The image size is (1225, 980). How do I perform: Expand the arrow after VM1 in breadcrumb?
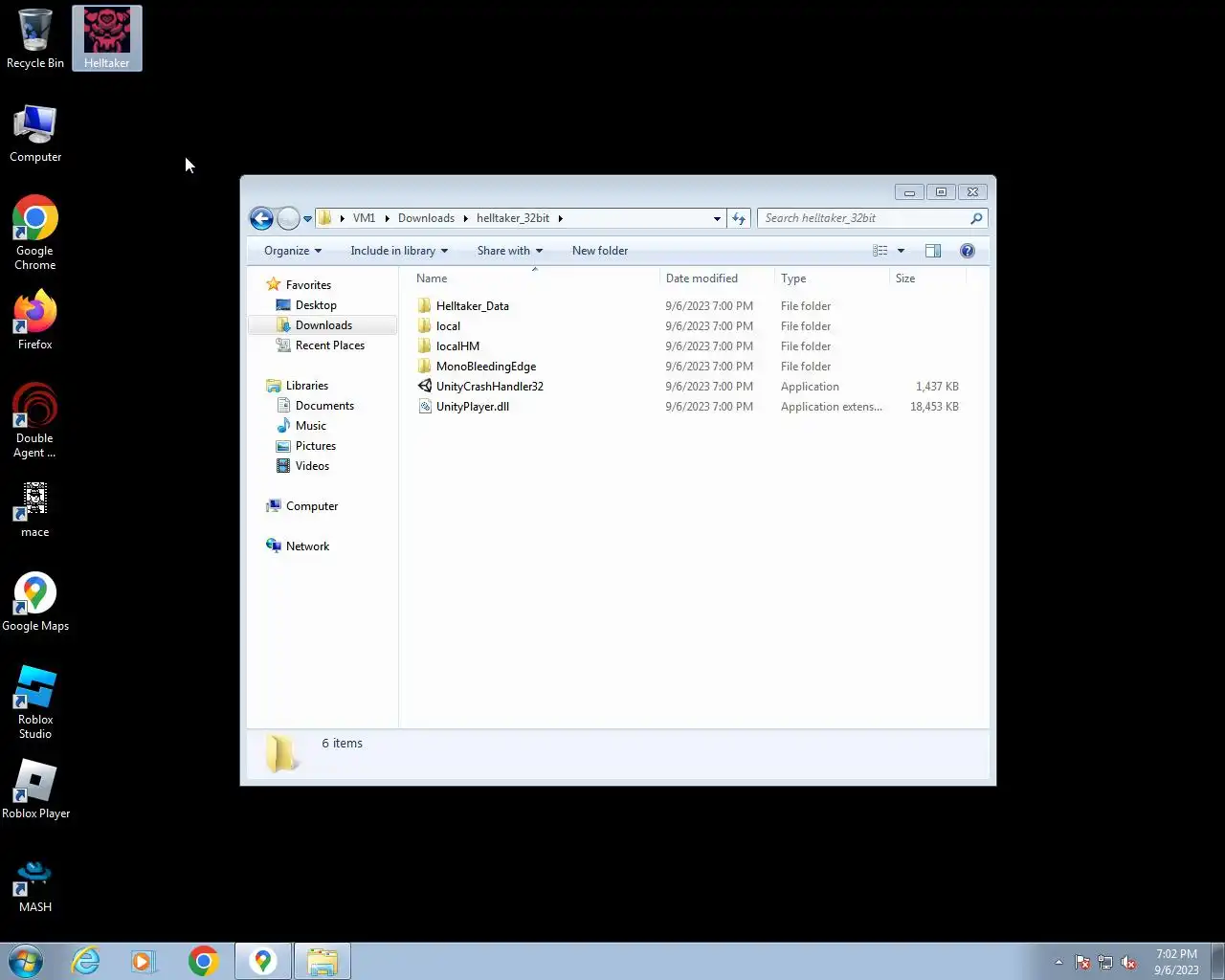click(x=387, y=218)
